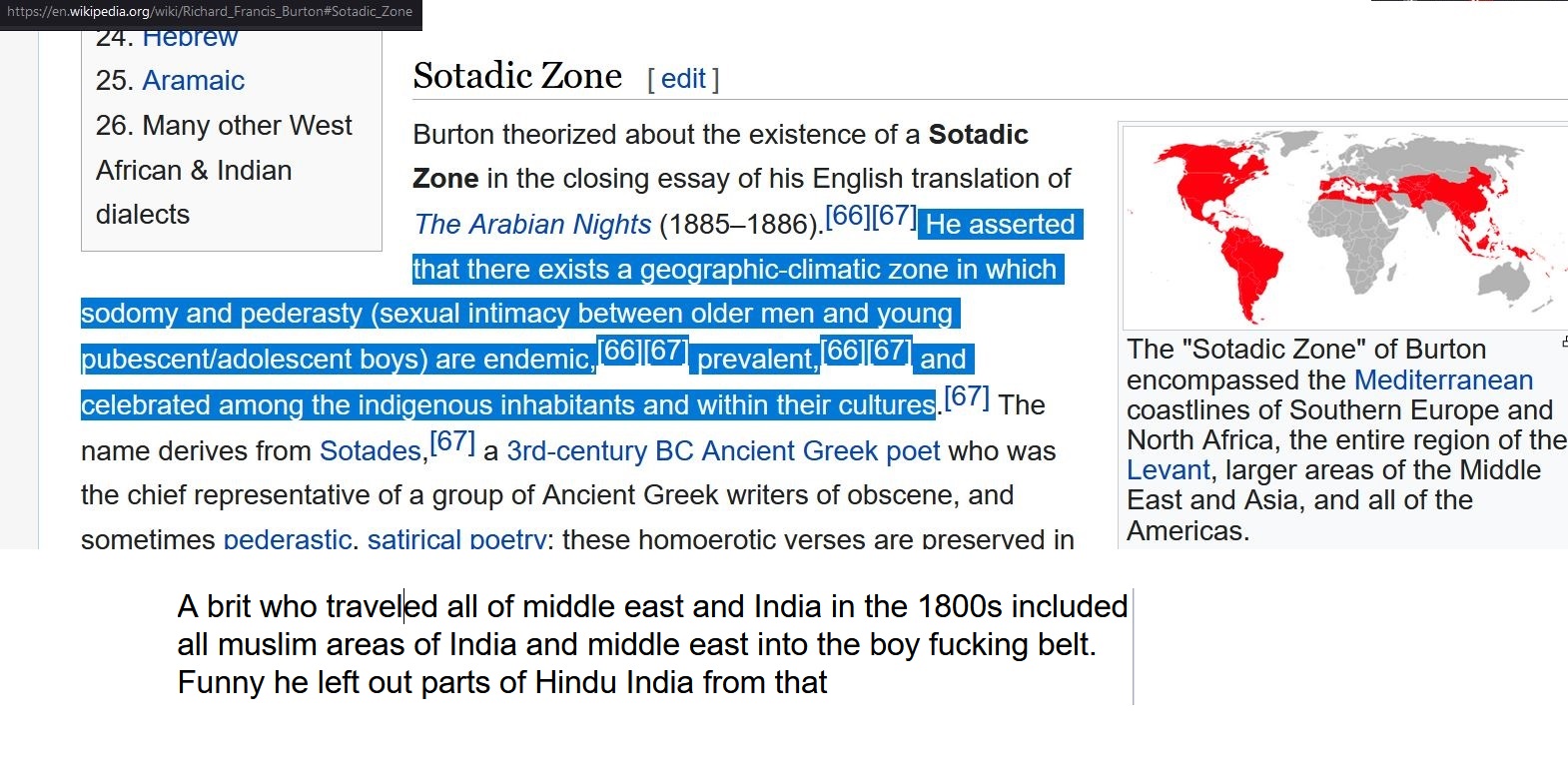Open the Sotades article link

click(x=371, y=451)
